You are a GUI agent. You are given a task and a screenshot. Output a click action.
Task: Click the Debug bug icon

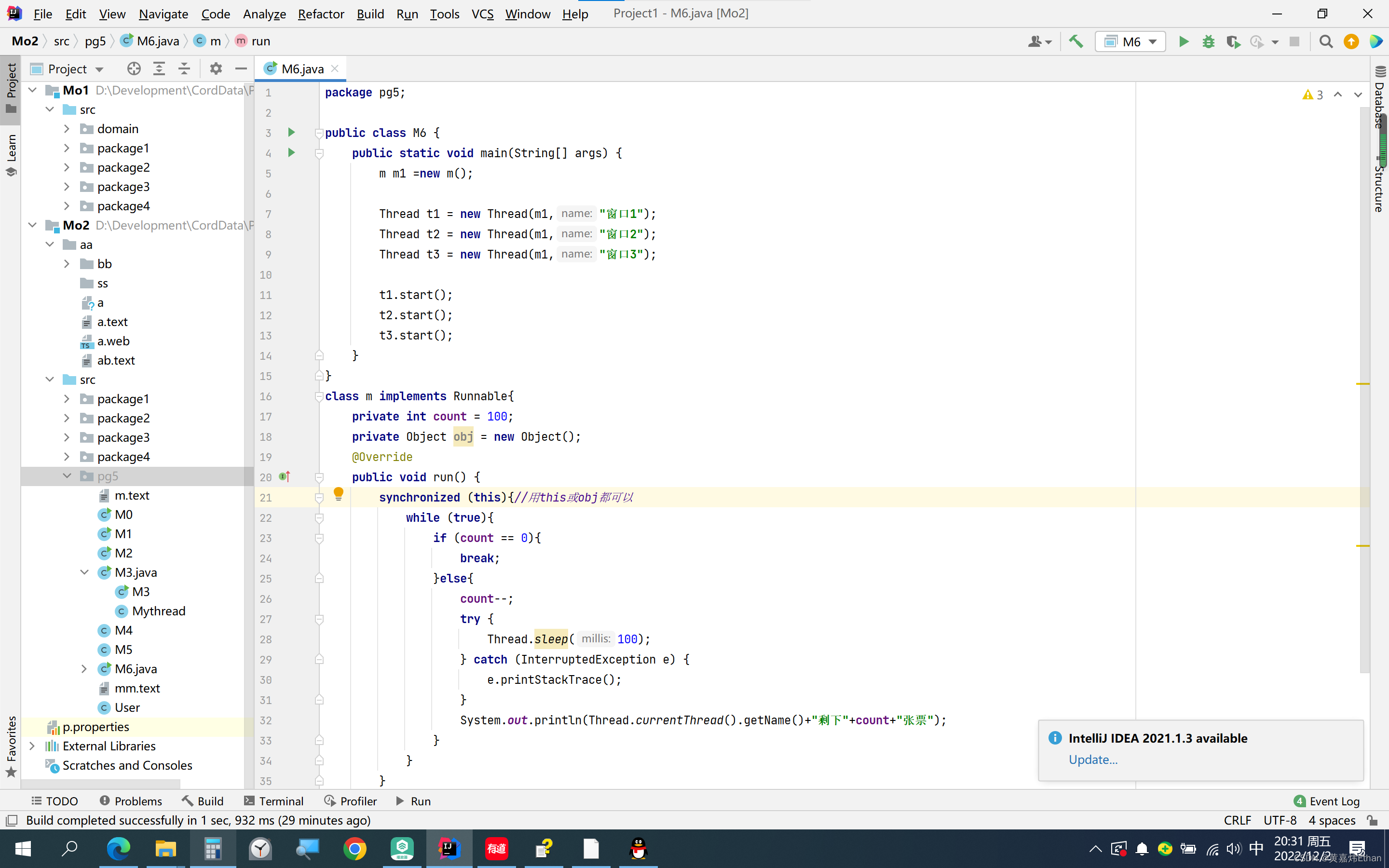(x=1208, y=41)
